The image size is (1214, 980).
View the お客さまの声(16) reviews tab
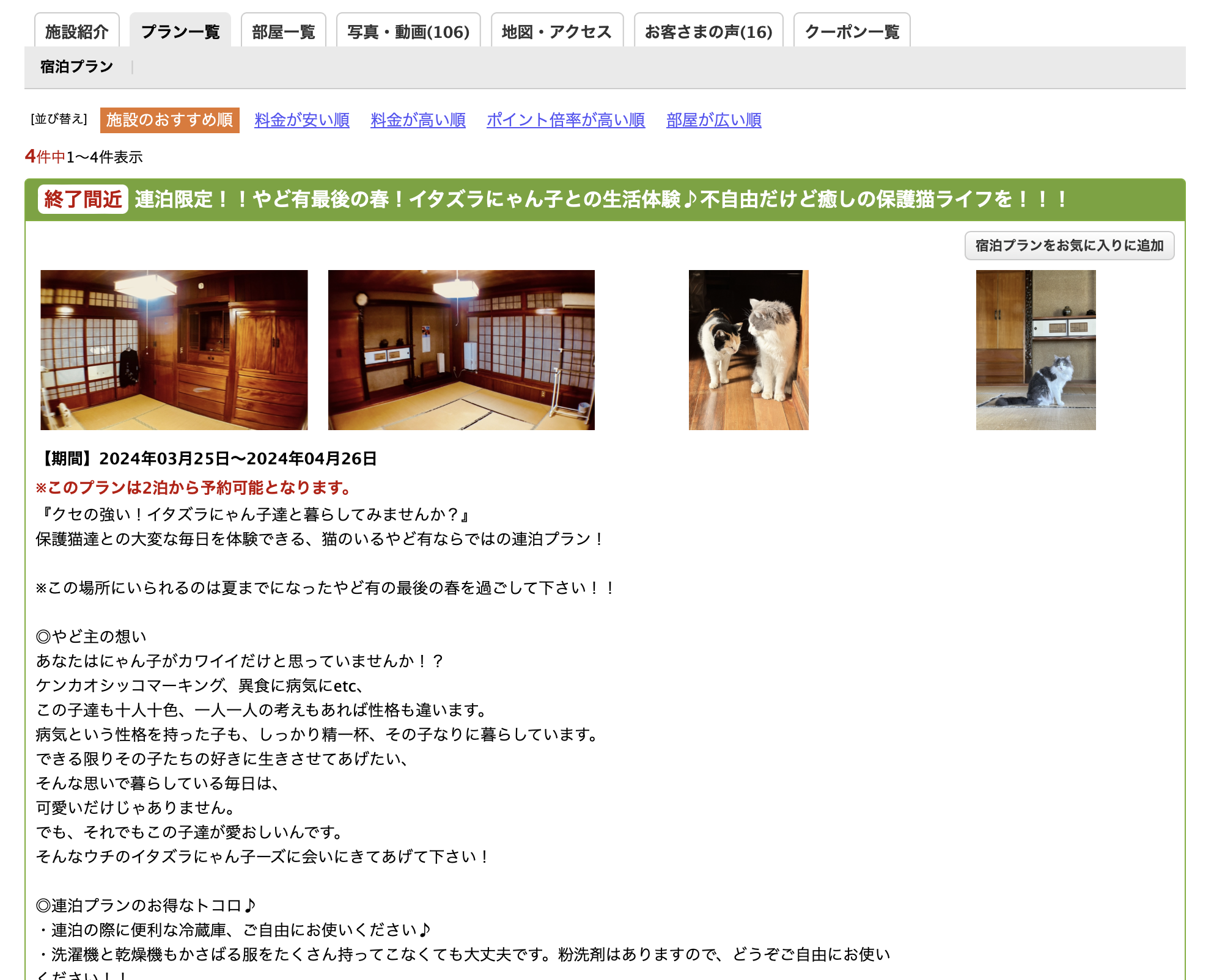708,31
